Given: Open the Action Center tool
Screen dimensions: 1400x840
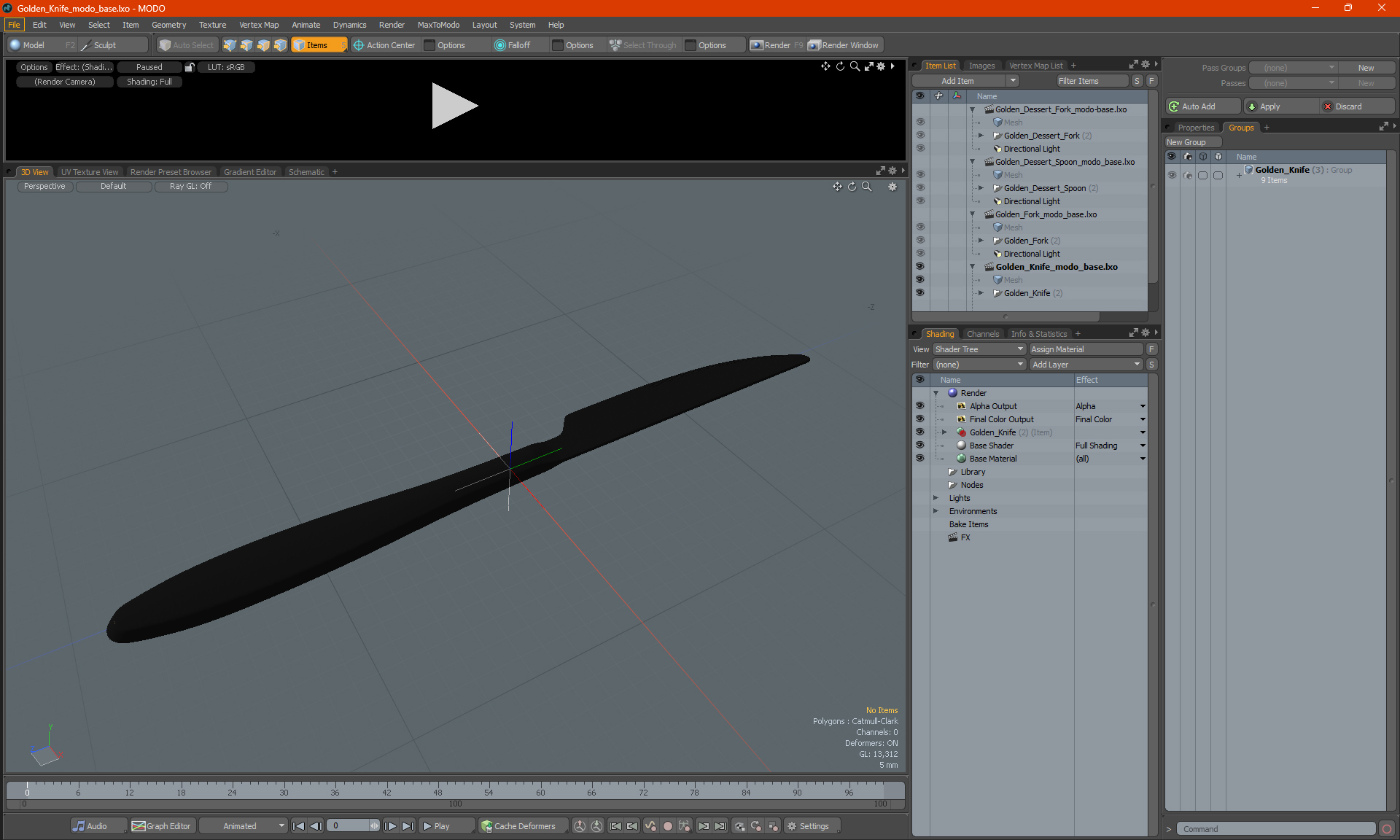Looking at the screenshot, I should pyautogui.click(x=384, y=45).
